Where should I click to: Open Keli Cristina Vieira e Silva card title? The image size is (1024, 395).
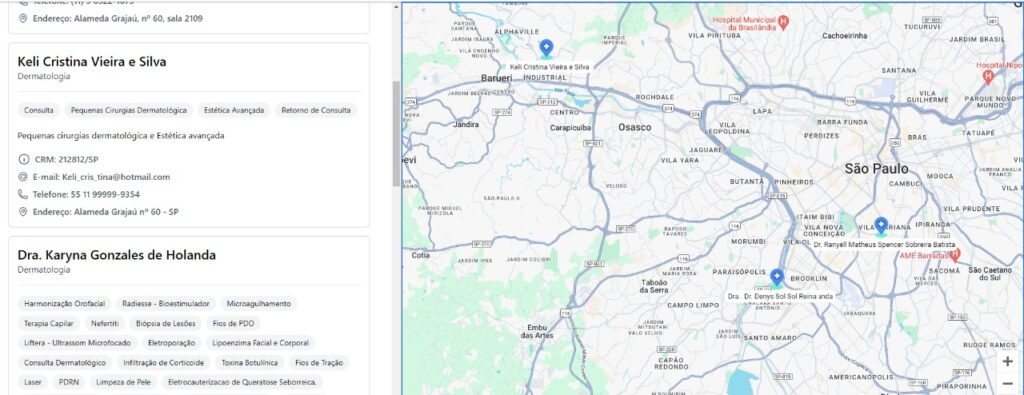[92, 62]
